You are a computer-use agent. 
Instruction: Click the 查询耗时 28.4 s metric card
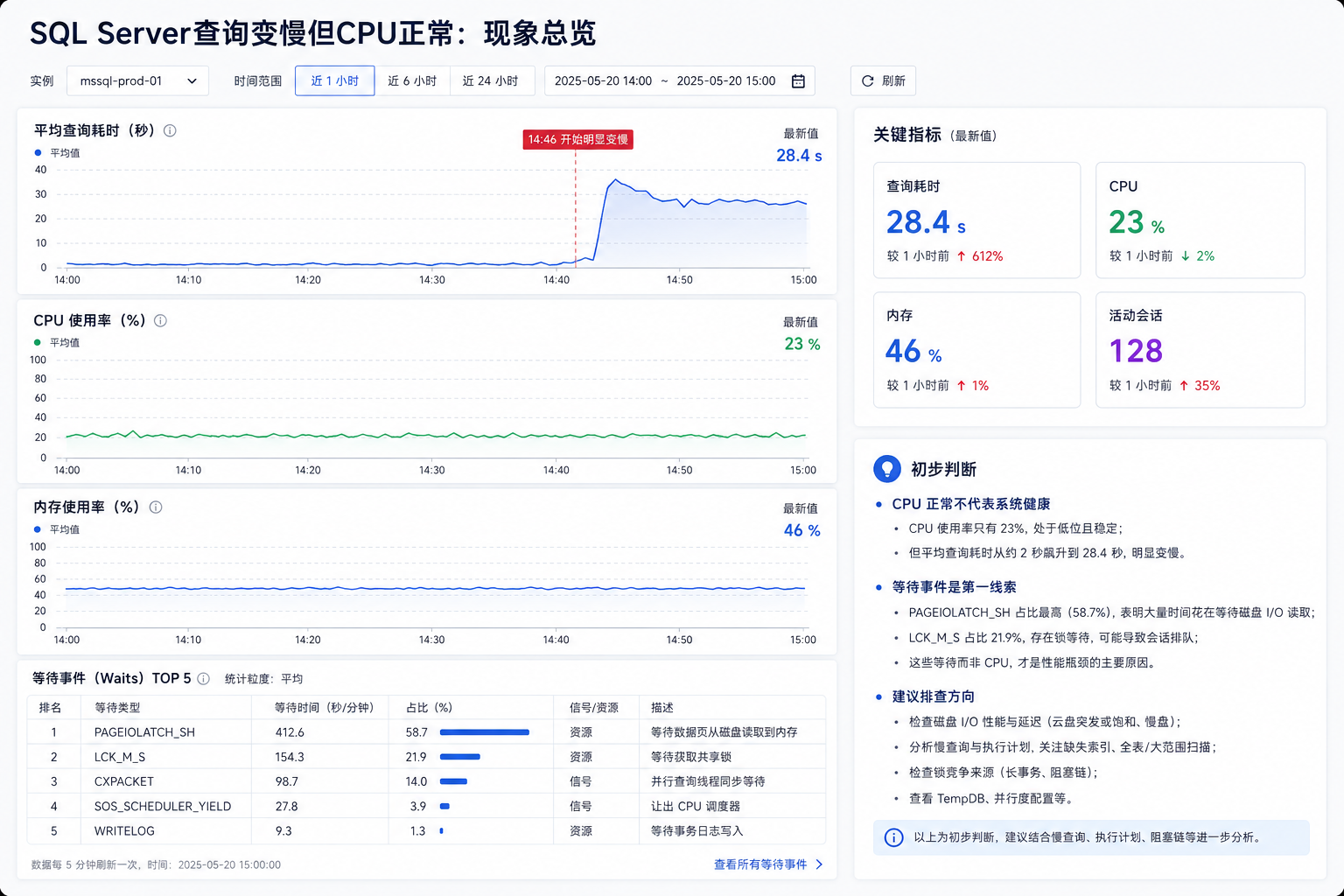click(976, 220)
